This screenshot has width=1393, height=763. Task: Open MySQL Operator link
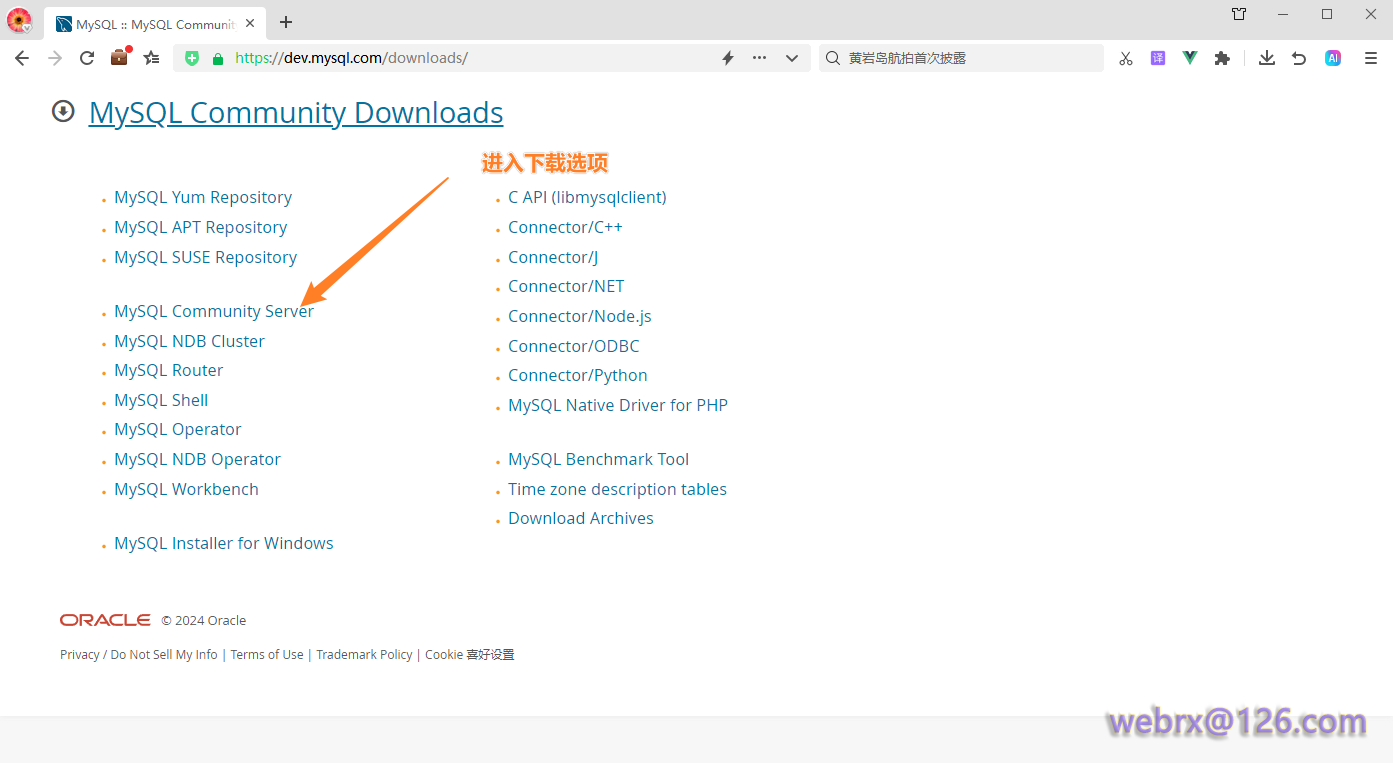click(x=178, y=430)
